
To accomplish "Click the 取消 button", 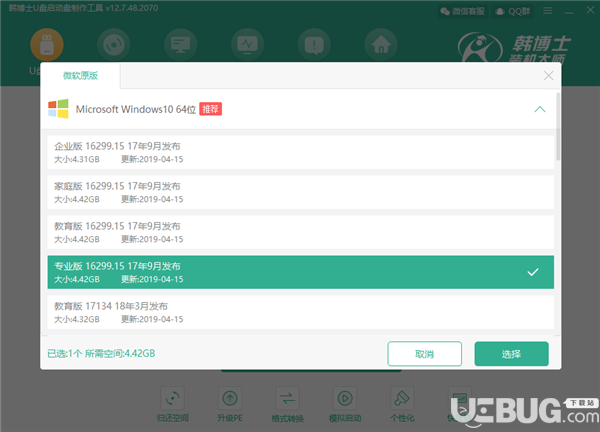I will (424, 354).
